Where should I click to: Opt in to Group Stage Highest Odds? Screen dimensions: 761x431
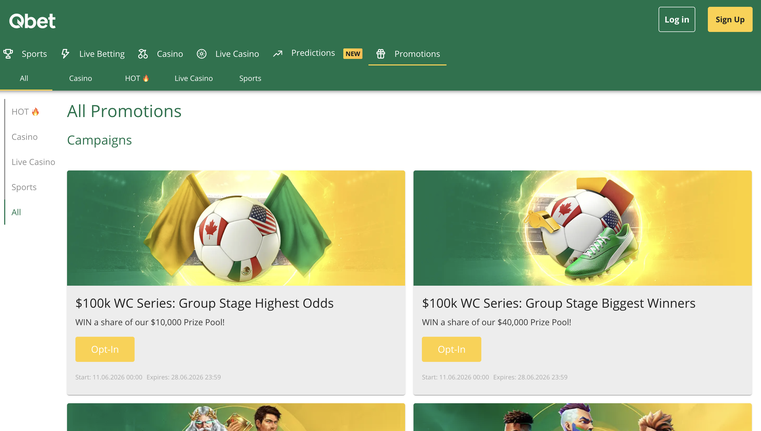[105, 349]
